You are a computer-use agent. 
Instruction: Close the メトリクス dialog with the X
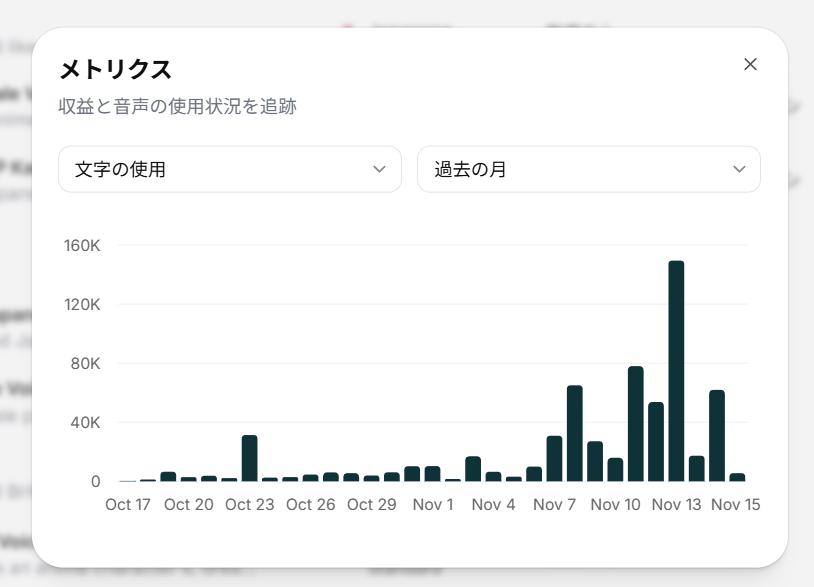tap(750, 64)
